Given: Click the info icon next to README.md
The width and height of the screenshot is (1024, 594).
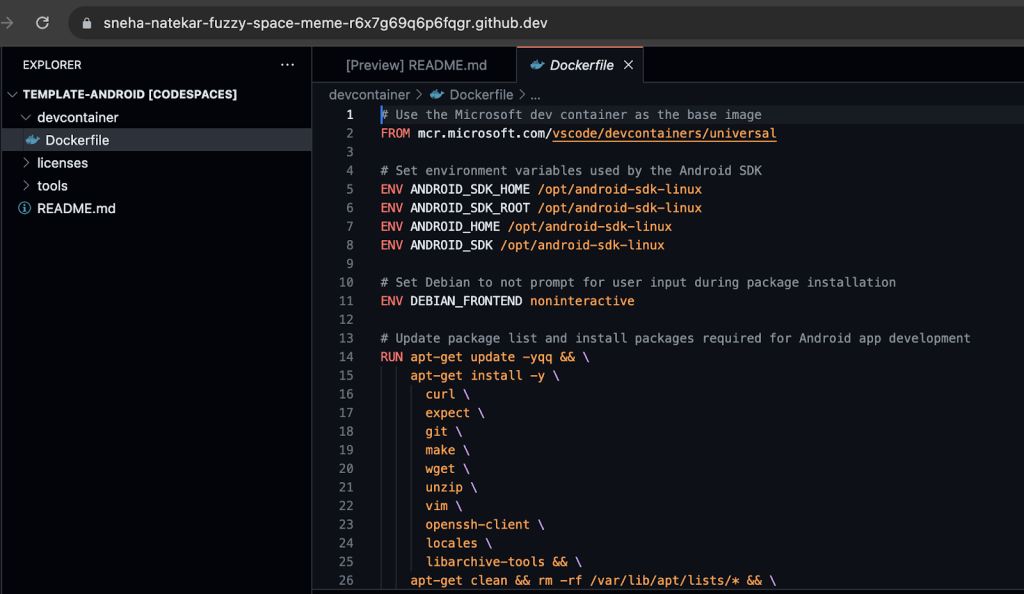Looking at the screenshot, I should [25, 209].
